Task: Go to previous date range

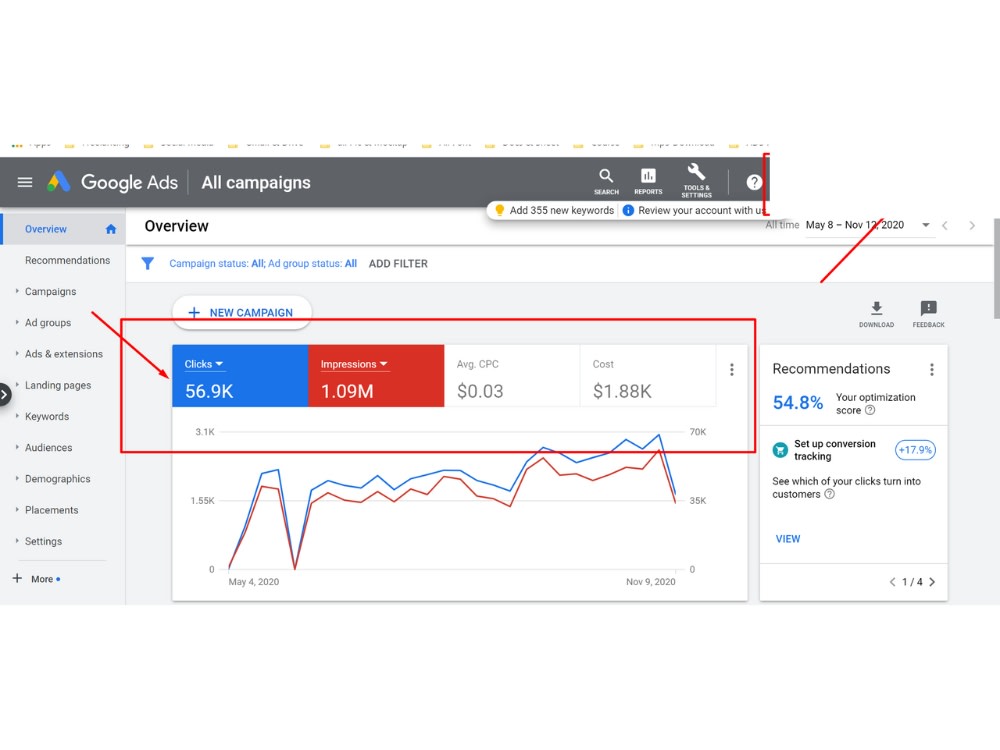Action: pyautogui.click(x=945, y=225)
